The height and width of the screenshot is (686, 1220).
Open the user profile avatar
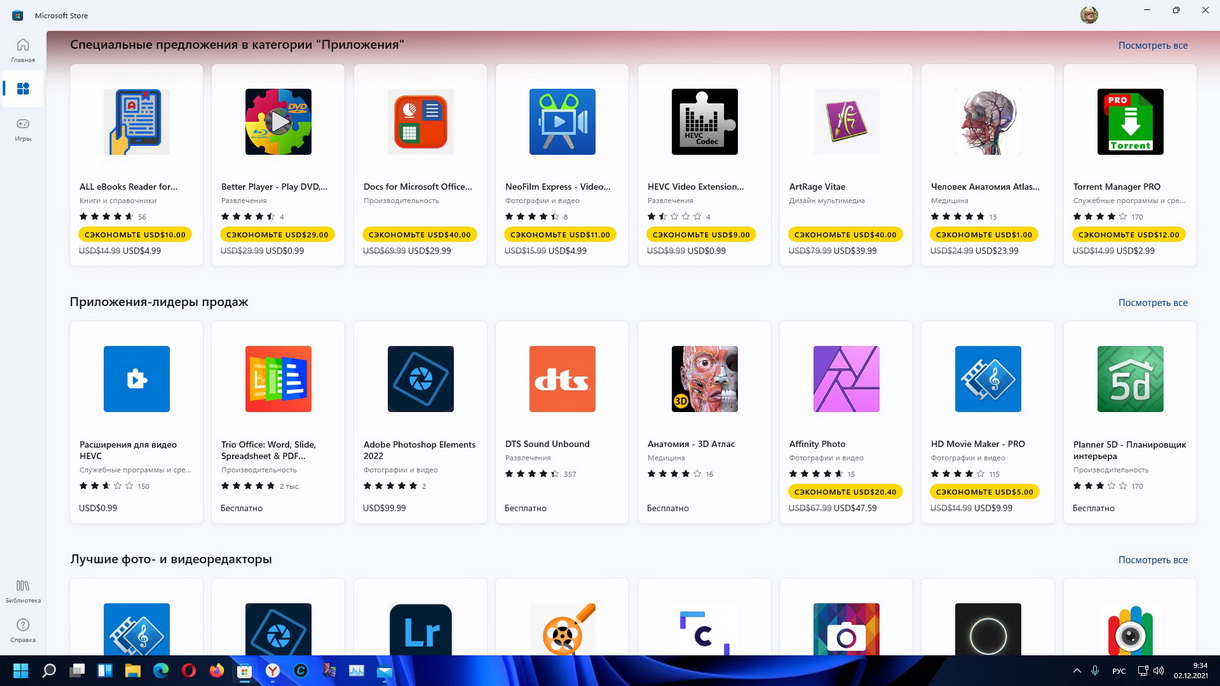tap(1089, 15)
